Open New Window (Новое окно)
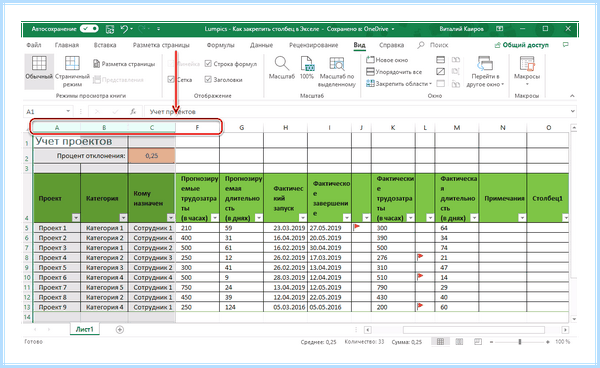Screen dimensions: 600x368 (387, 60)
